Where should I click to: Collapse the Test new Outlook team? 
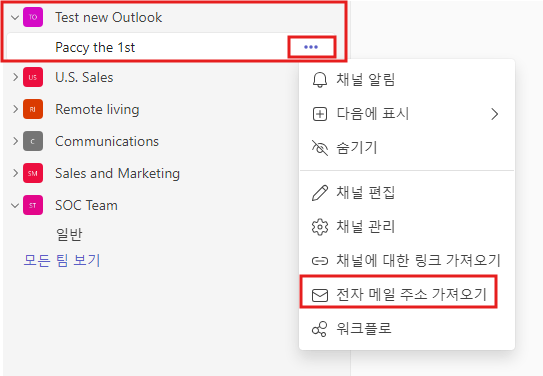[15, 17]
